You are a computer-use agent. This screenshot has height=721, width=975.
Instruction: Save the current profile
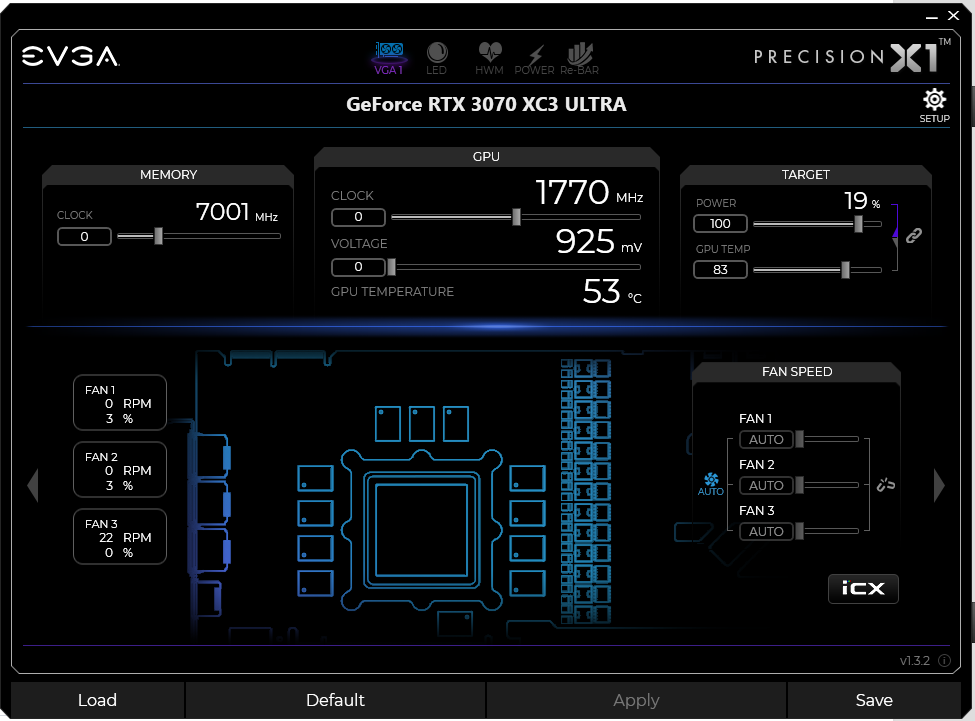click(874, 700)
